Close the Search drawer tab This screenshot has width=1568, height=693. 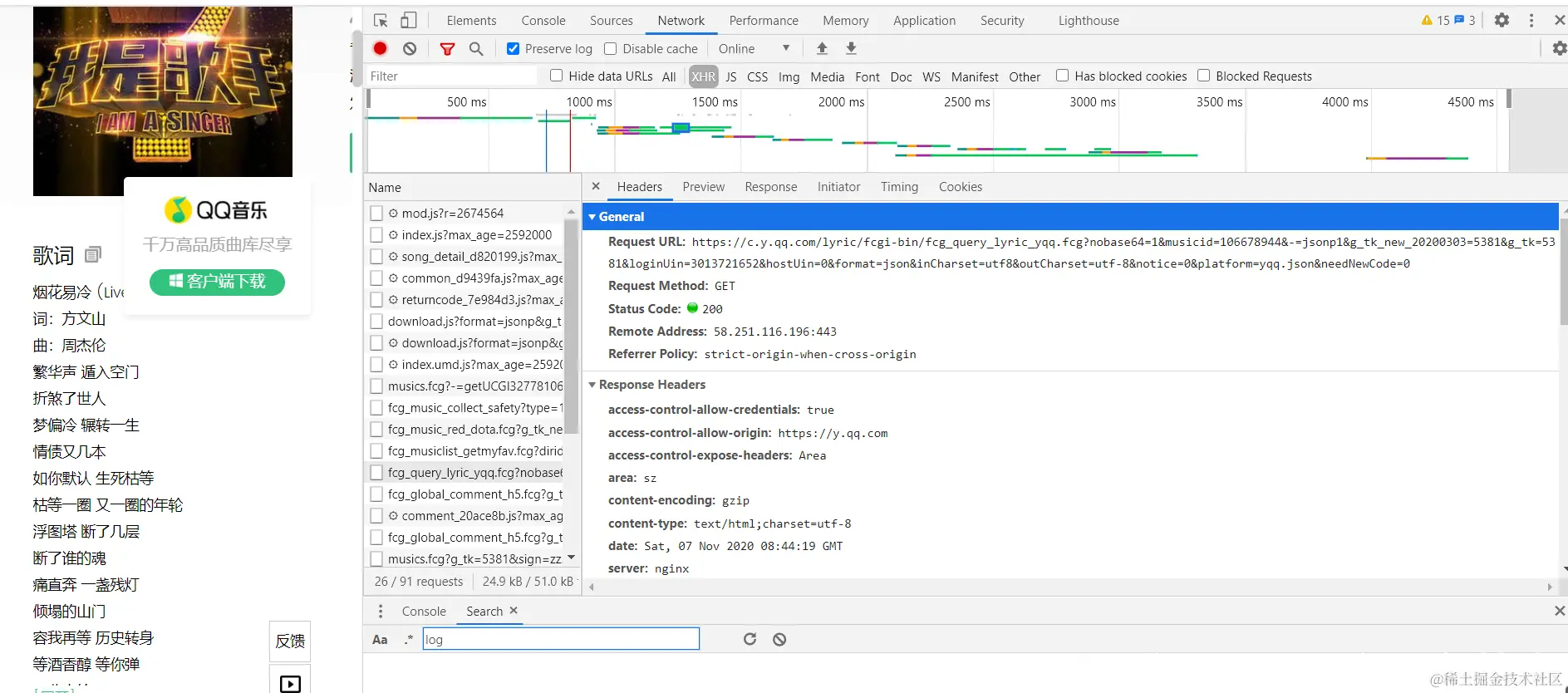514,611
